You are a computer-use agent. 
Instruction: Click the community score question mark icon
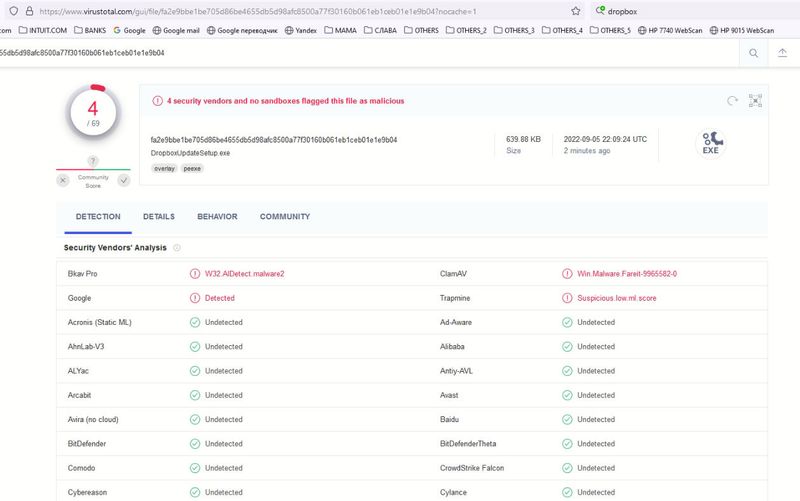93,161
